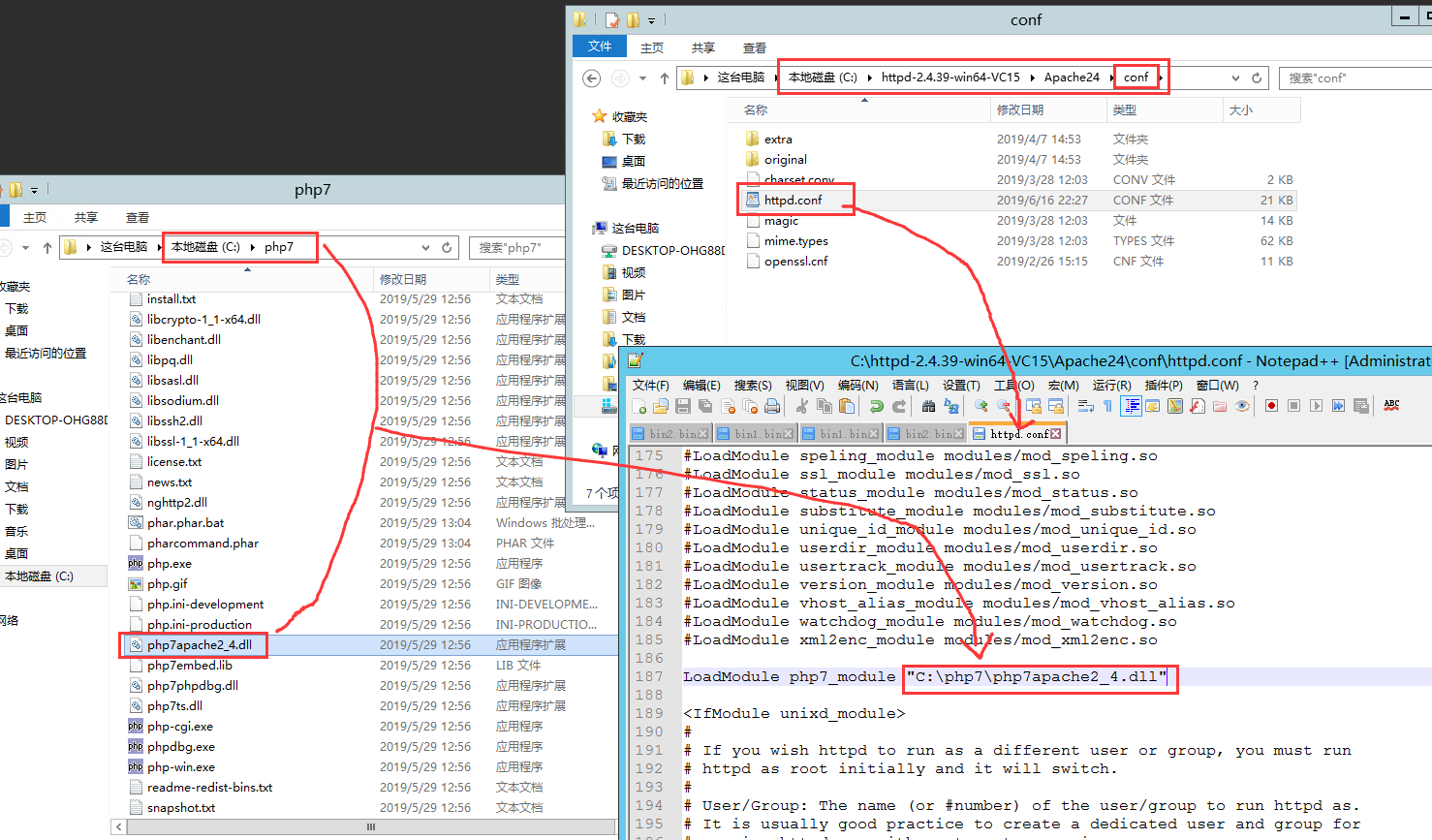Toggle the highlighted Indent Guide button
The image size is (1432, 840).
[1131, 406]
